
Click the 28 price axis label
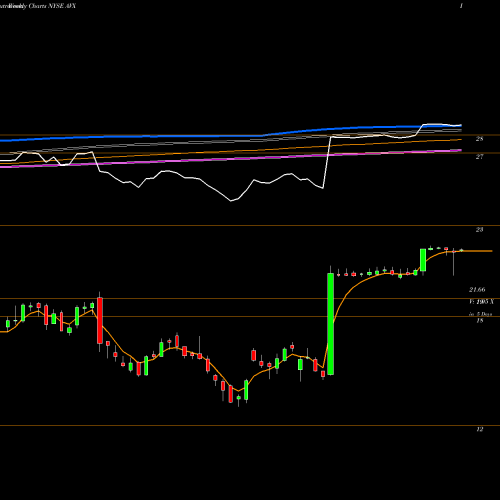click(479, 139)
